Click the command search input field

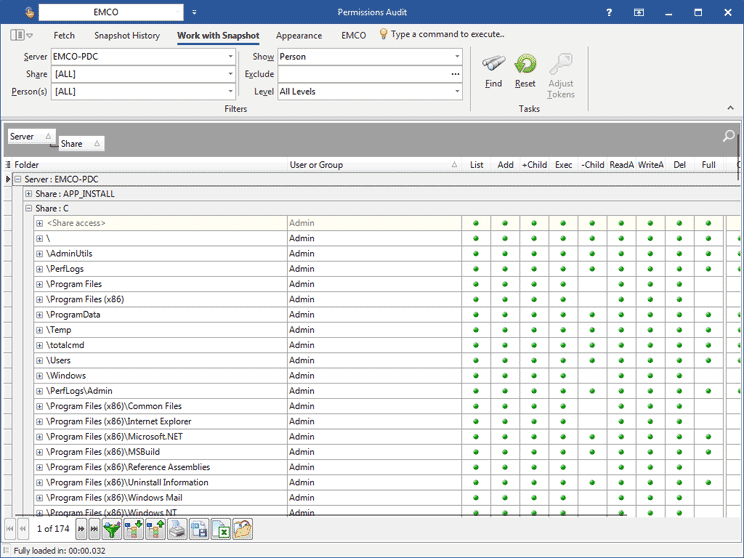click(x=447, y=35)
